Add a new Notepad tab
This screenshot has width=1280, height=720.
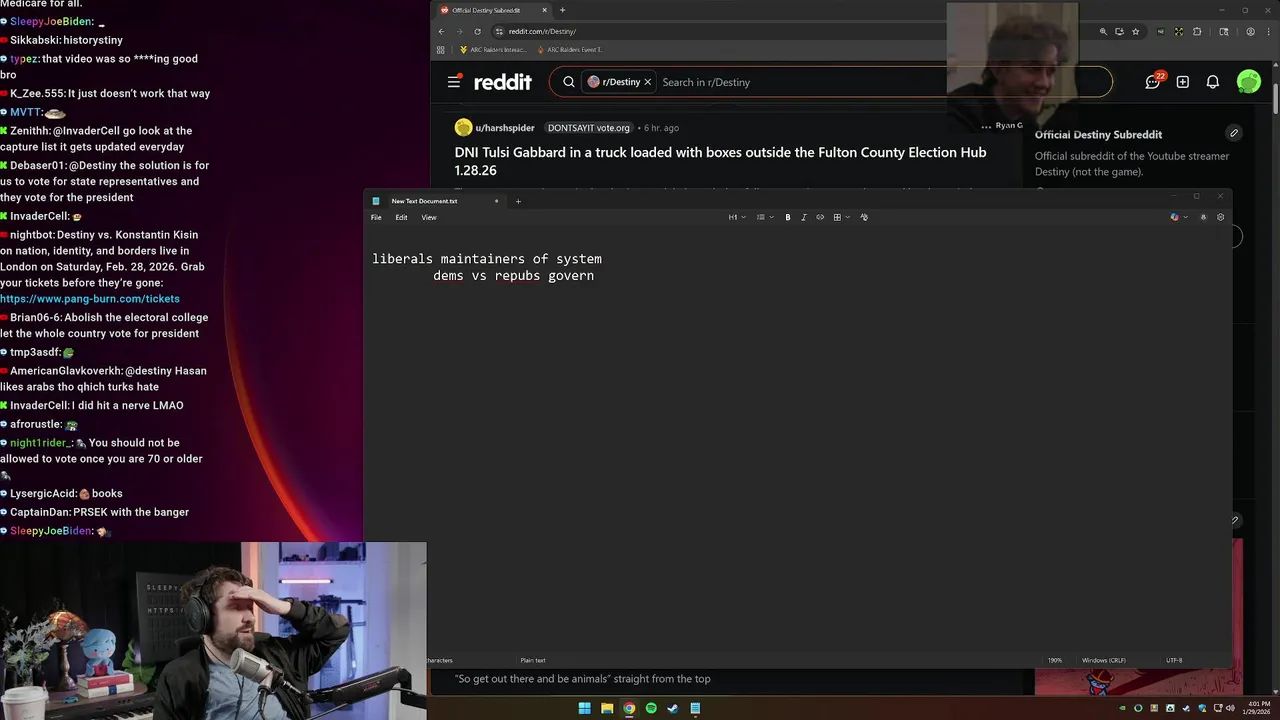[518, 201]
